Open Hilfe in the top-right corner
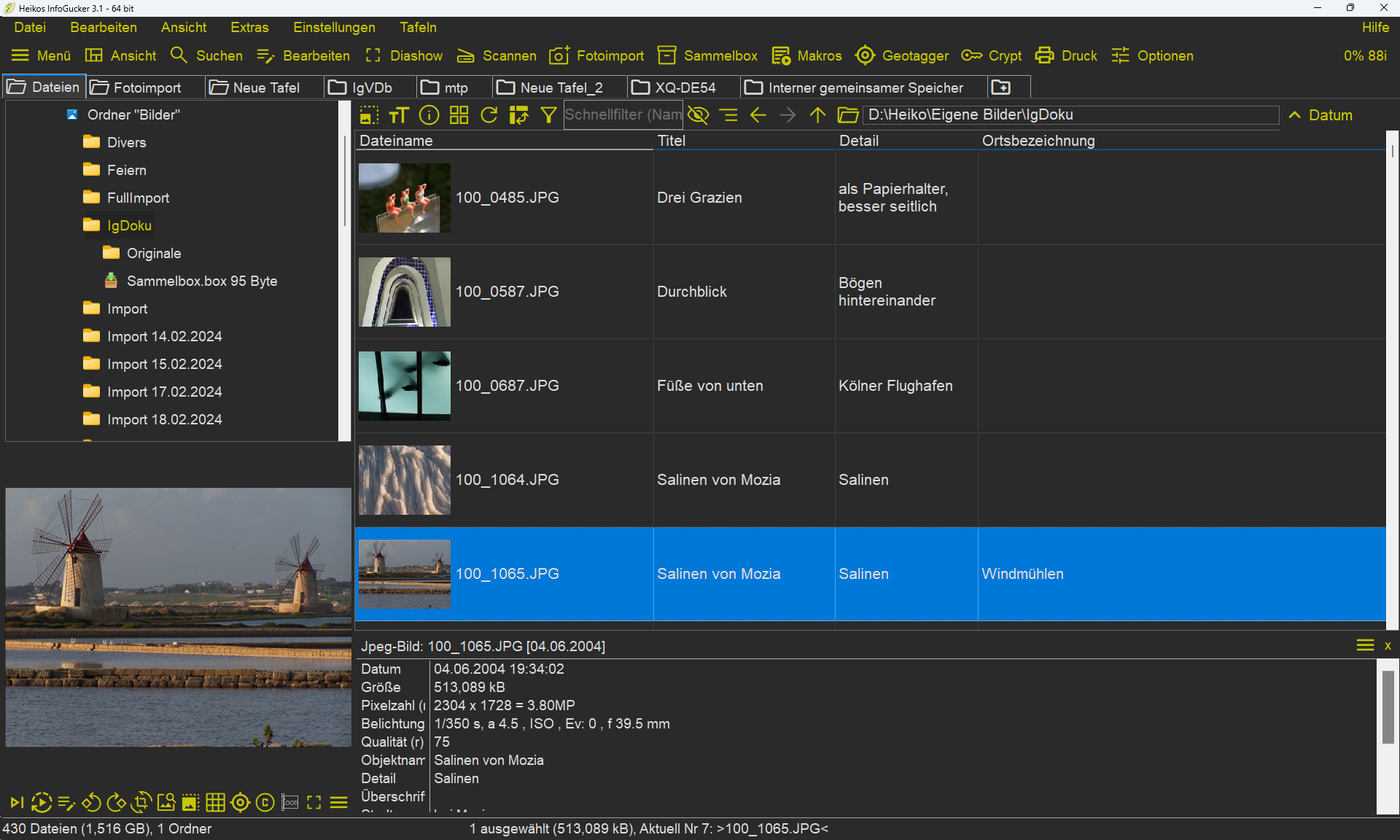This screenshot has height=840, width=1400. (1375, 27)
